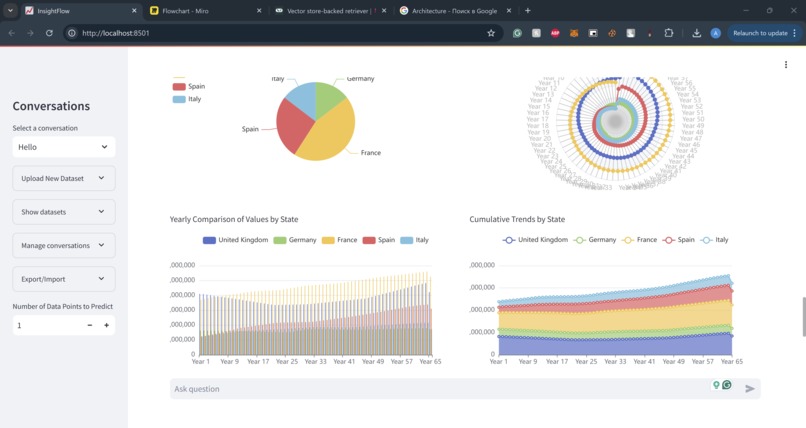
Task: Close the Vector store-backed retriever tab
Action: tap(384, 10)
